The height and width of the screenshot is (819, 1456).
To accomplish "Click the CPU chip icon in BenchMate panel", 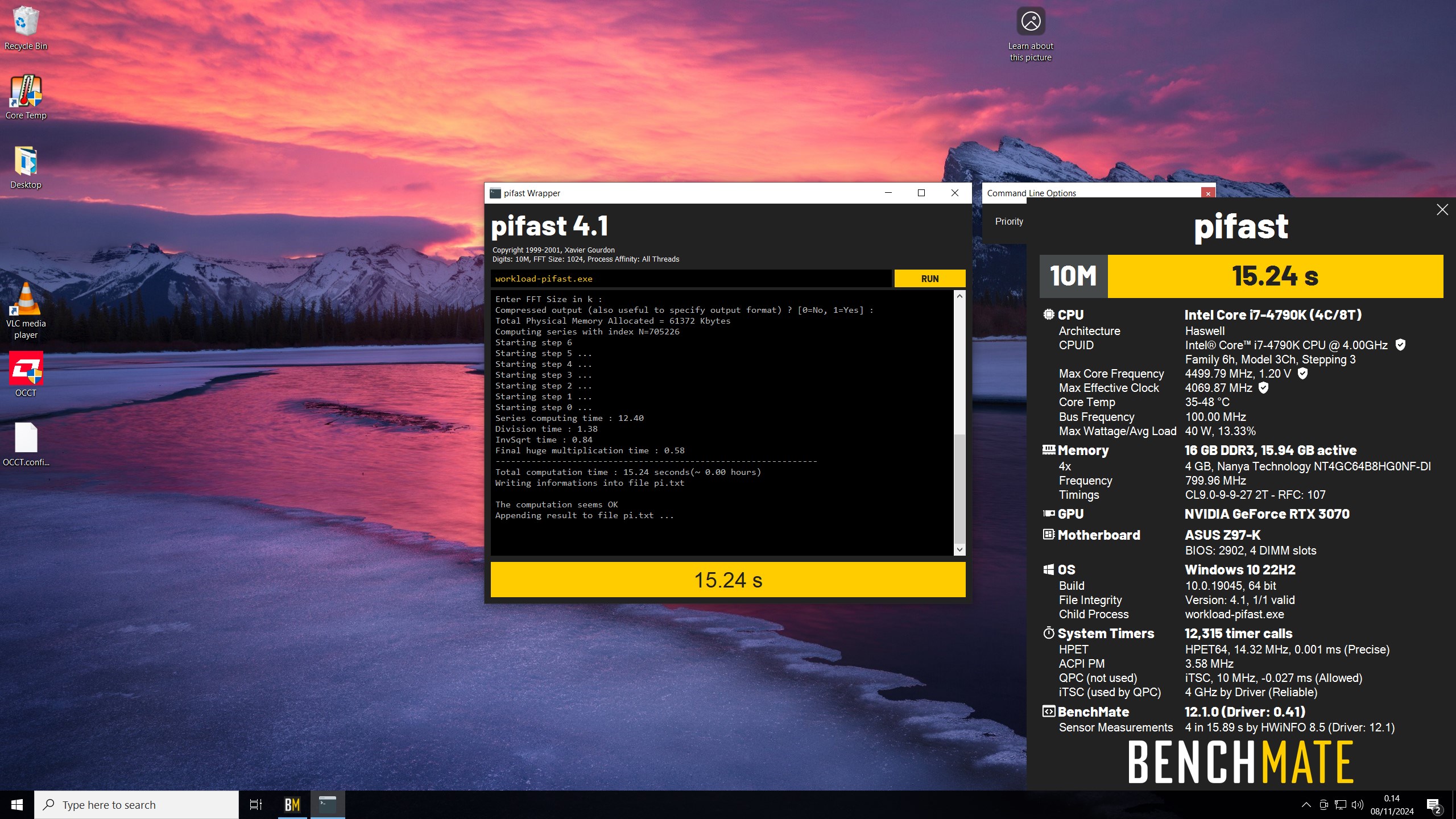I will (1049, 314).
